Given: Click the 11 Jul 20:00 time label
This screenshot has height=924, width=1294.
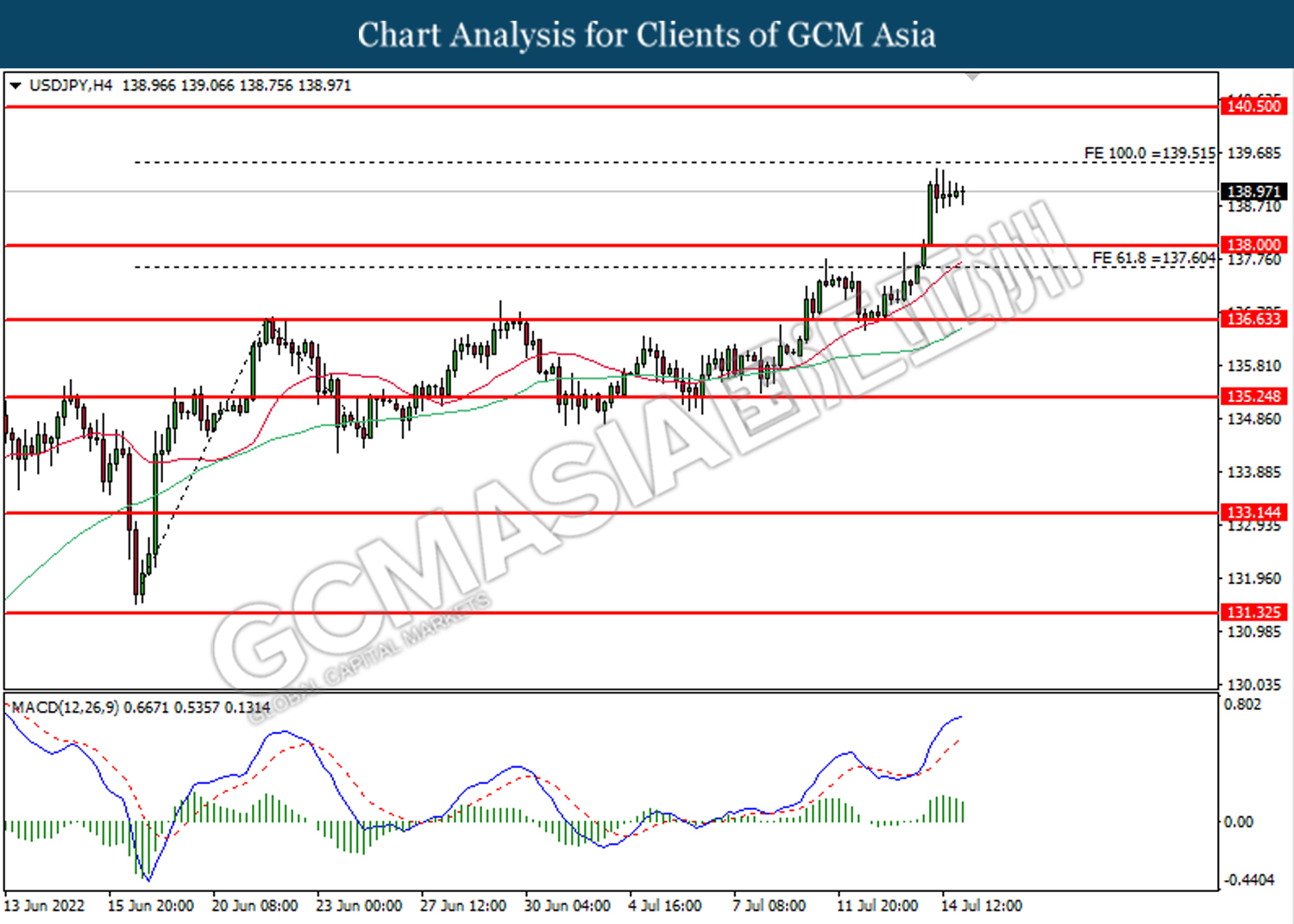Looking at the screenshot, I should [x=877, y=906].
